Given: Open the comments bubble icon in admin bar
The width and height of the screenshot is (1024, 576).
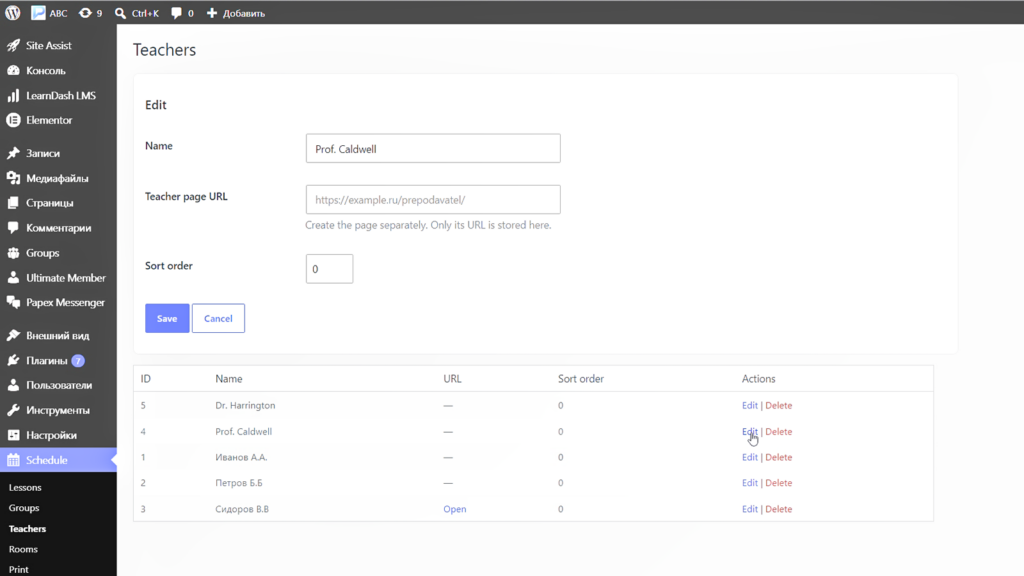Looking at the screenshot, I should [x=176, y=13].
